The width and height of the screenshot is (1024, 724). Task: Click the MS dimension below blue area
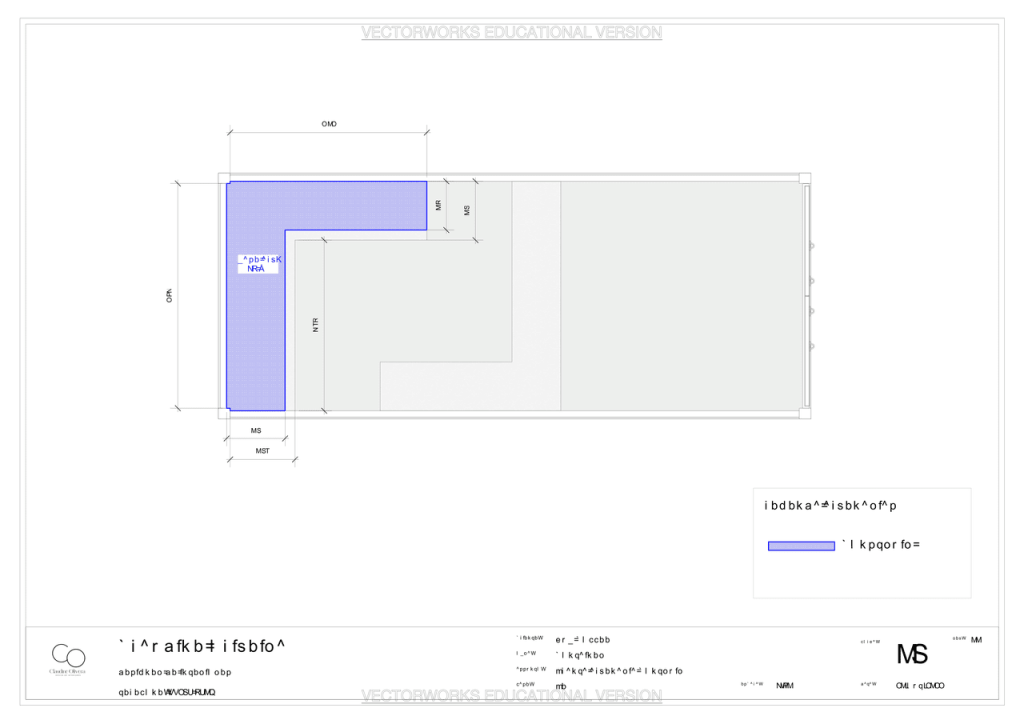coord(256,431)
